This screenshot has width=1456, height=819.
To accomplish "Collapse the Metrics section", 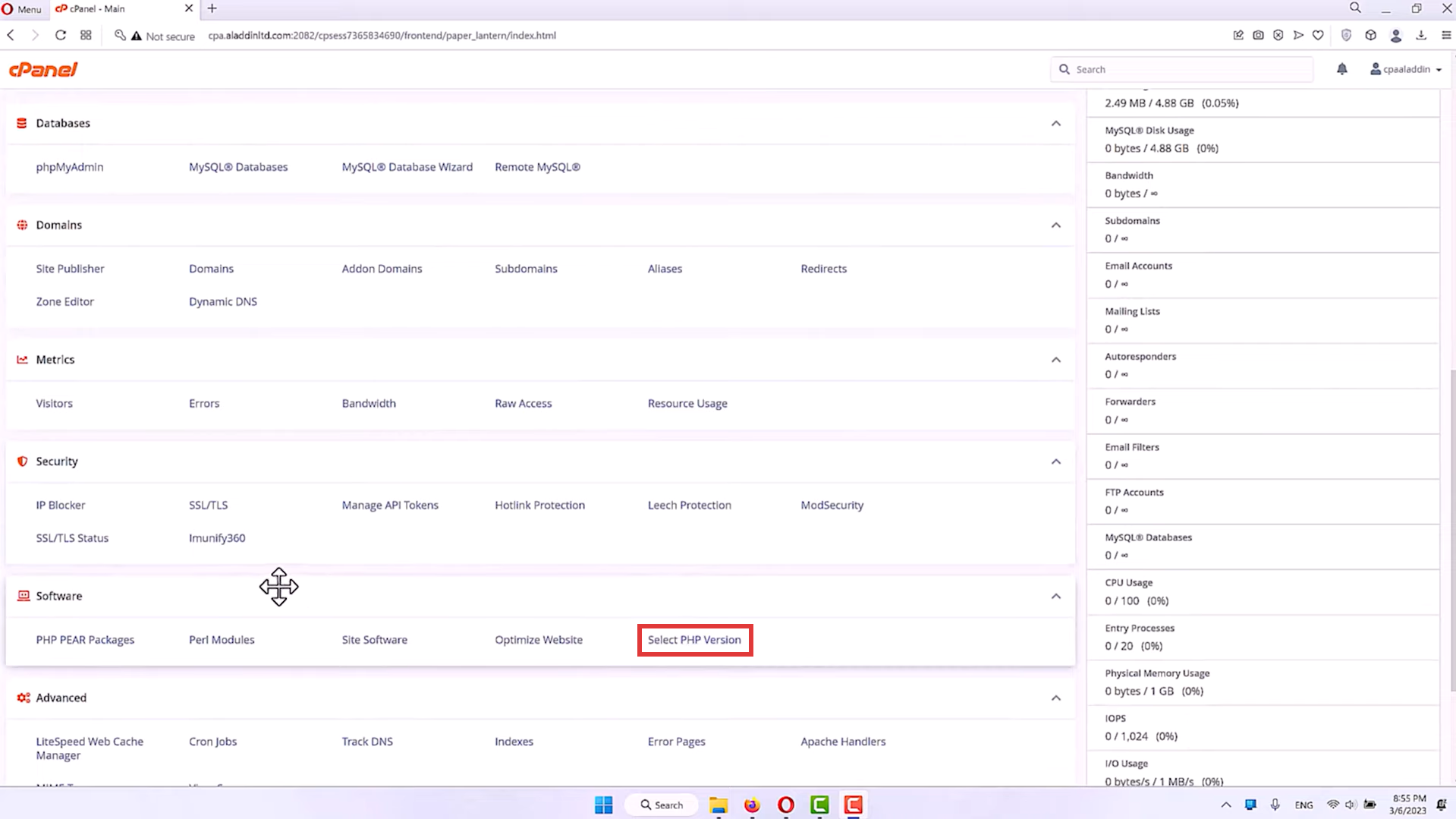I will 1055,360.
